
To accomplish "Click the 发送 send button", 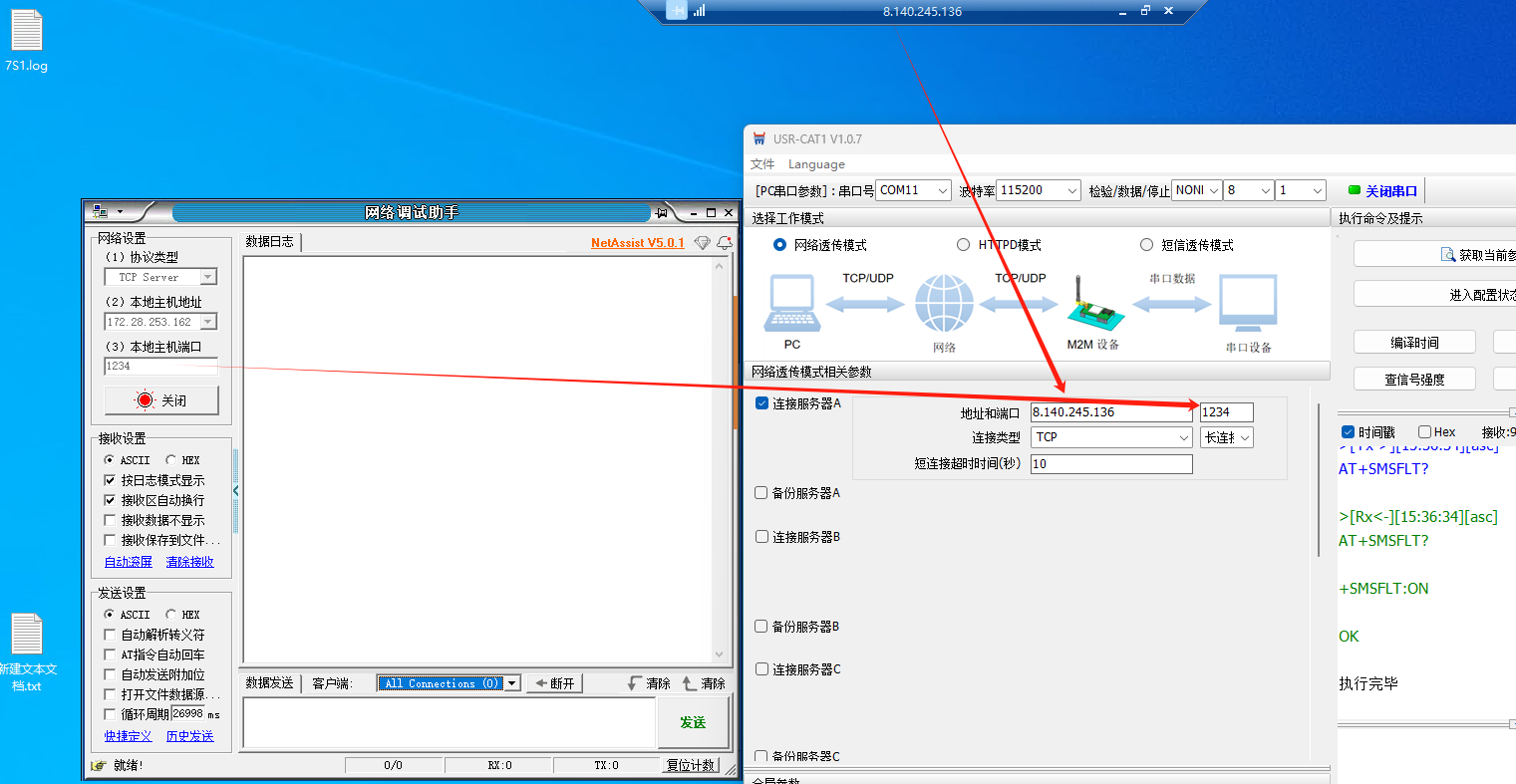I will [x=693, y=722].
